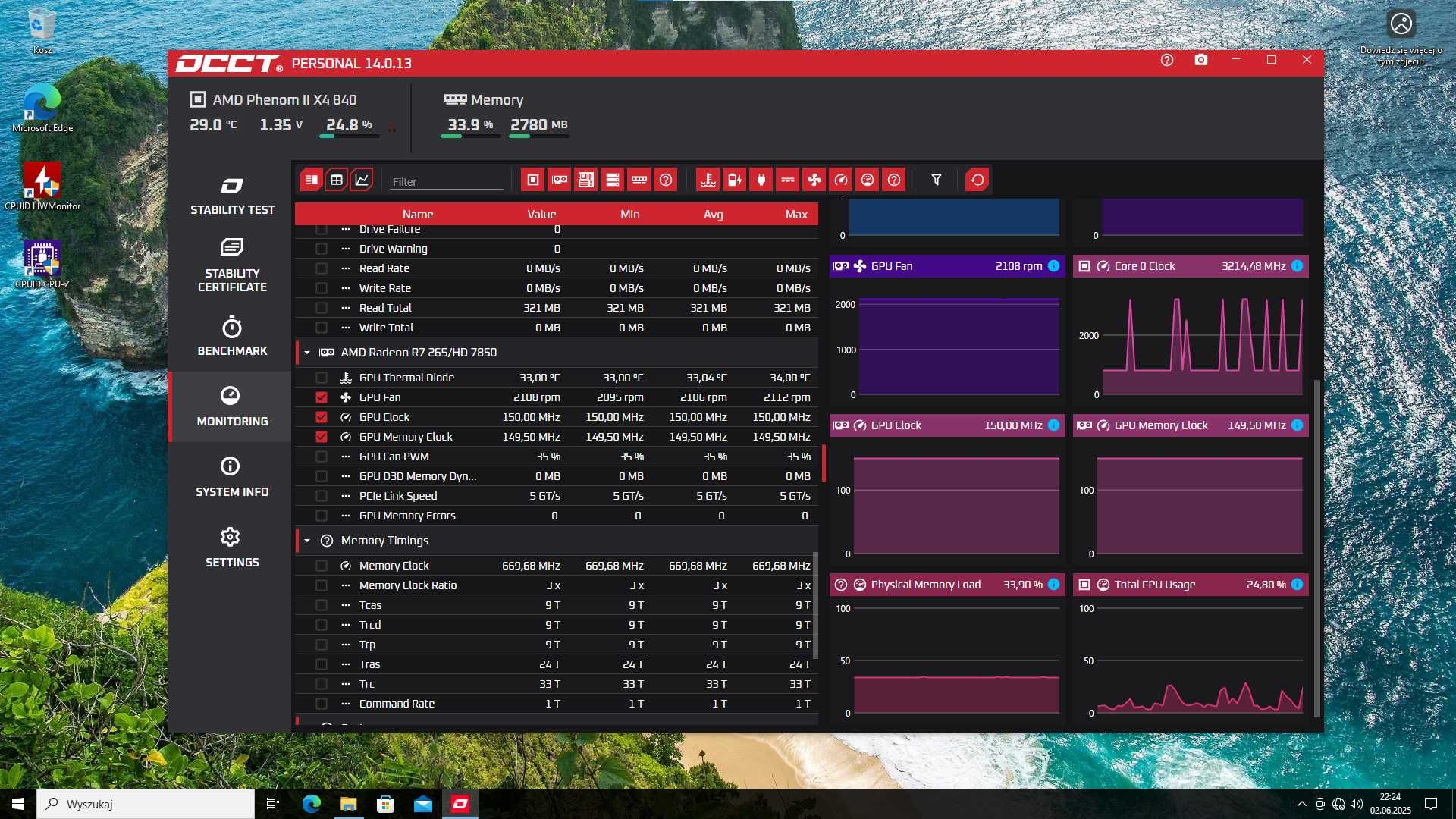Filter sensors by GPU hardware
Viewport: 1456px width, 819px height.
coord(560,180)
